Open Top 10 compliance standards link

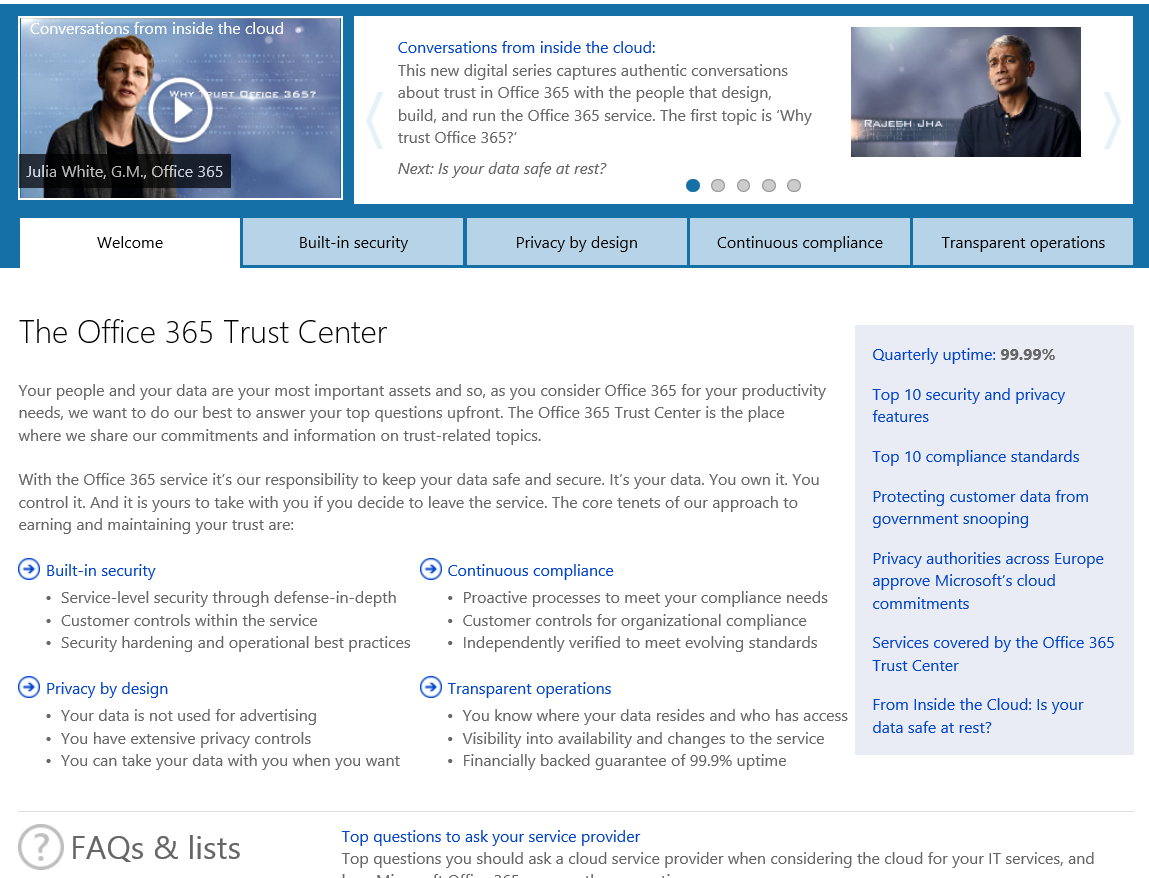click(975, 457)
